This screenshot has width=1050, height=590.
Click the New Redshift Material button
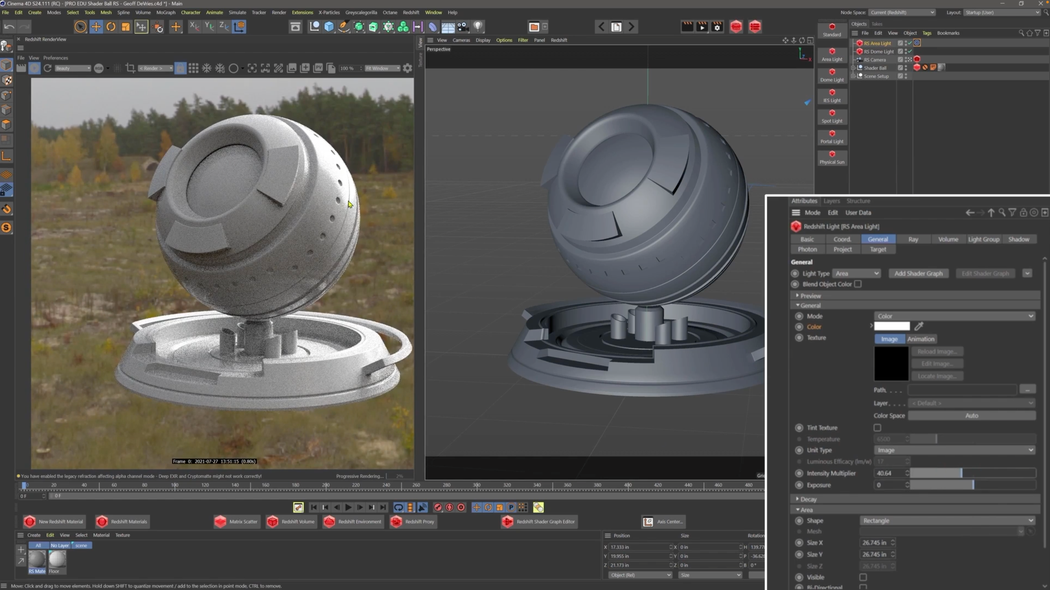55,521
